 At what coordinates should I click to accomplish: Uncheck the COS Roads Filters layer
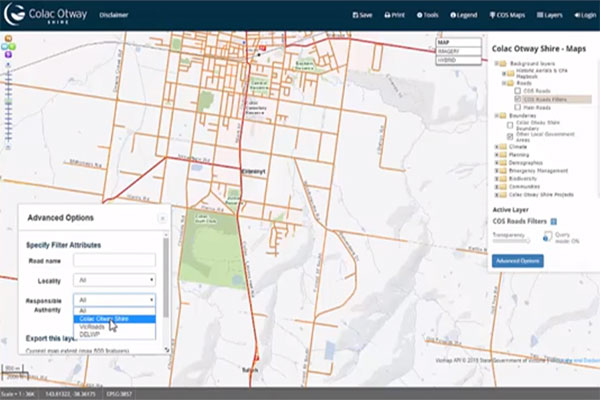point(518,100)
